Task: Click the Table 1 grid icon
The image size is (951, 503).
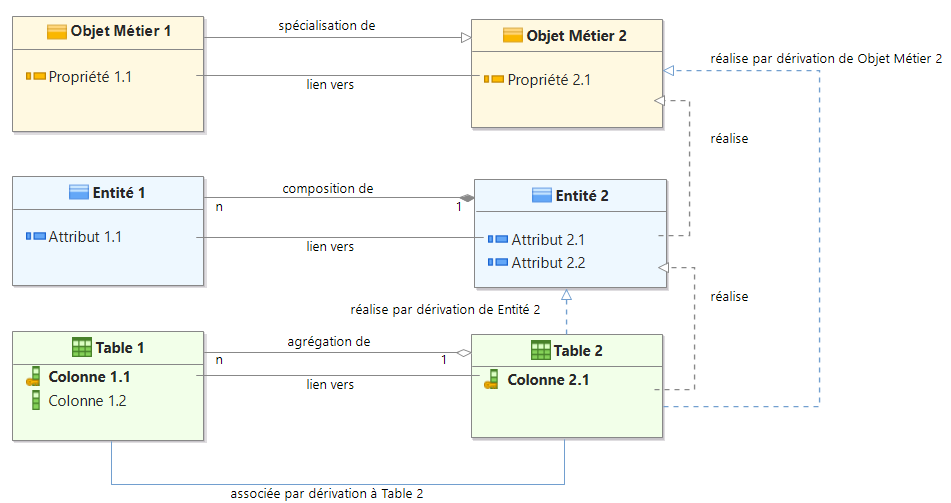Action: click(x=82, y=348)
